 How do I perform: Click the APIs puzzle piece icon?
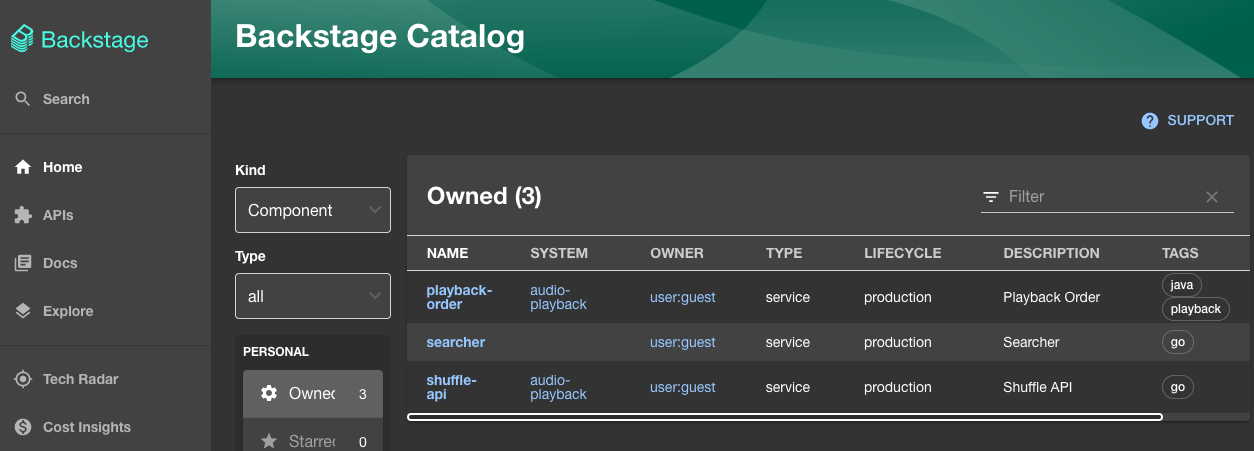23,215
